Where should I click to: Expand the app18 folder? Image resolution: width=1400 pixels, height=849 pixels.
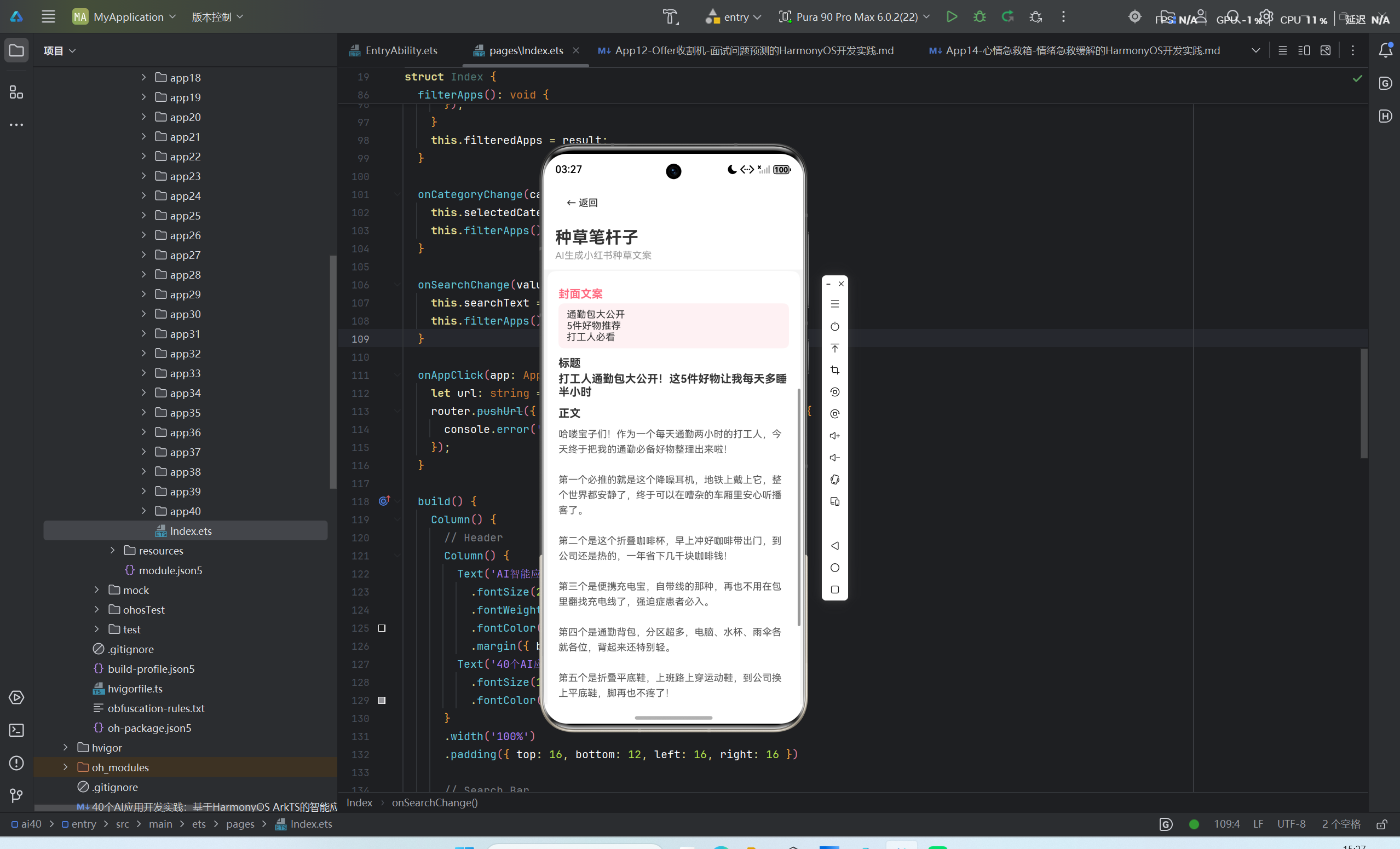coord(144,77)
